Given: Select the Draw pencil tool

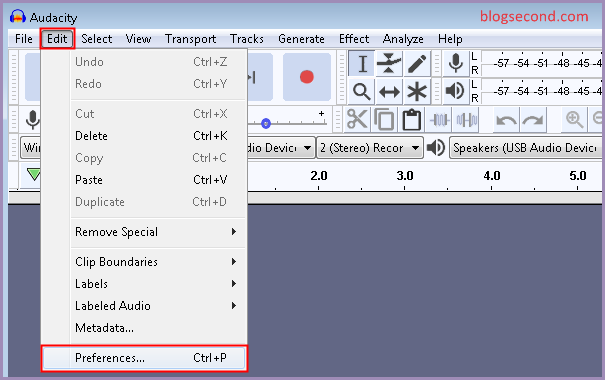Looking at the screenshot, I should (417, 64).
